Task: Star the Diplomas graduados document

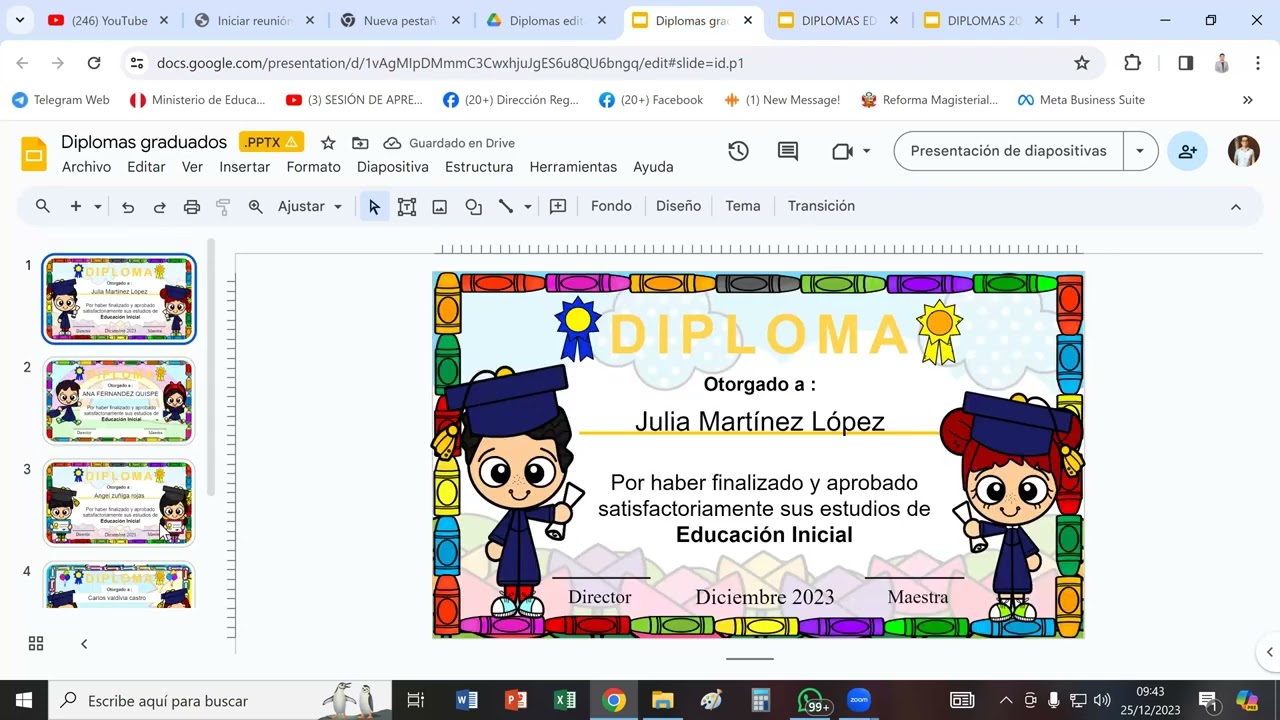Action: coord(328,143)
